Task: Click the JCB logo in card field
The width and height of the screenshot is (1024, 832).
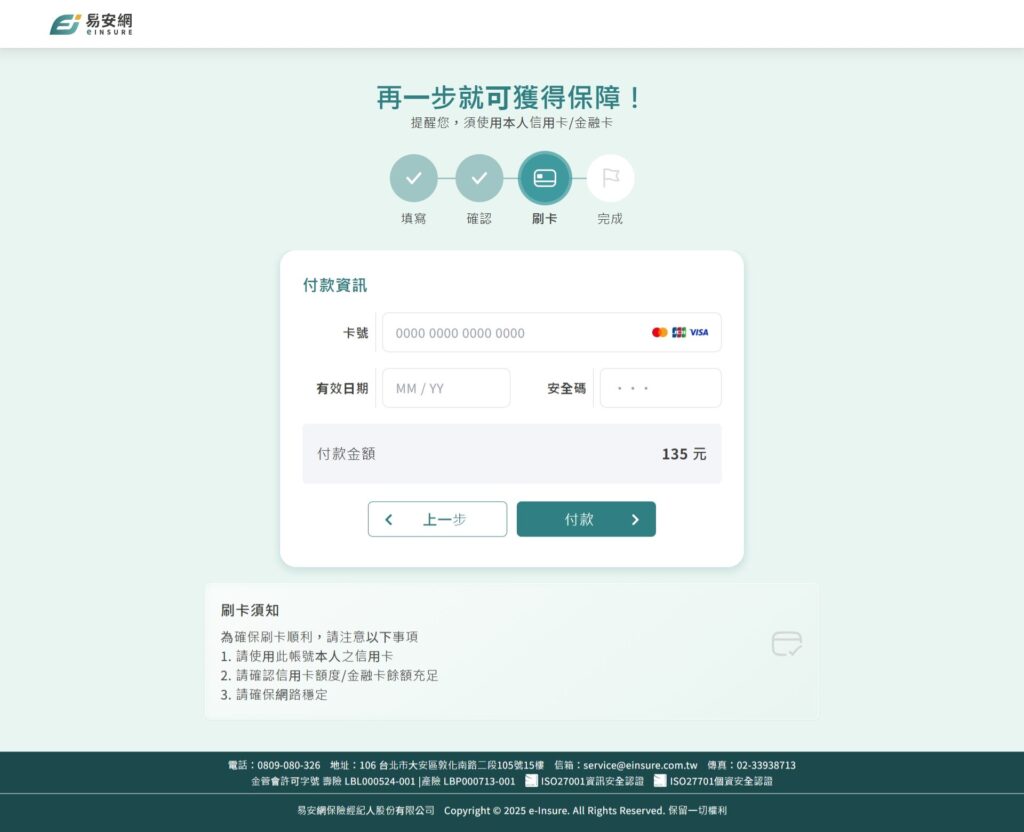Action: pos(679,332)
